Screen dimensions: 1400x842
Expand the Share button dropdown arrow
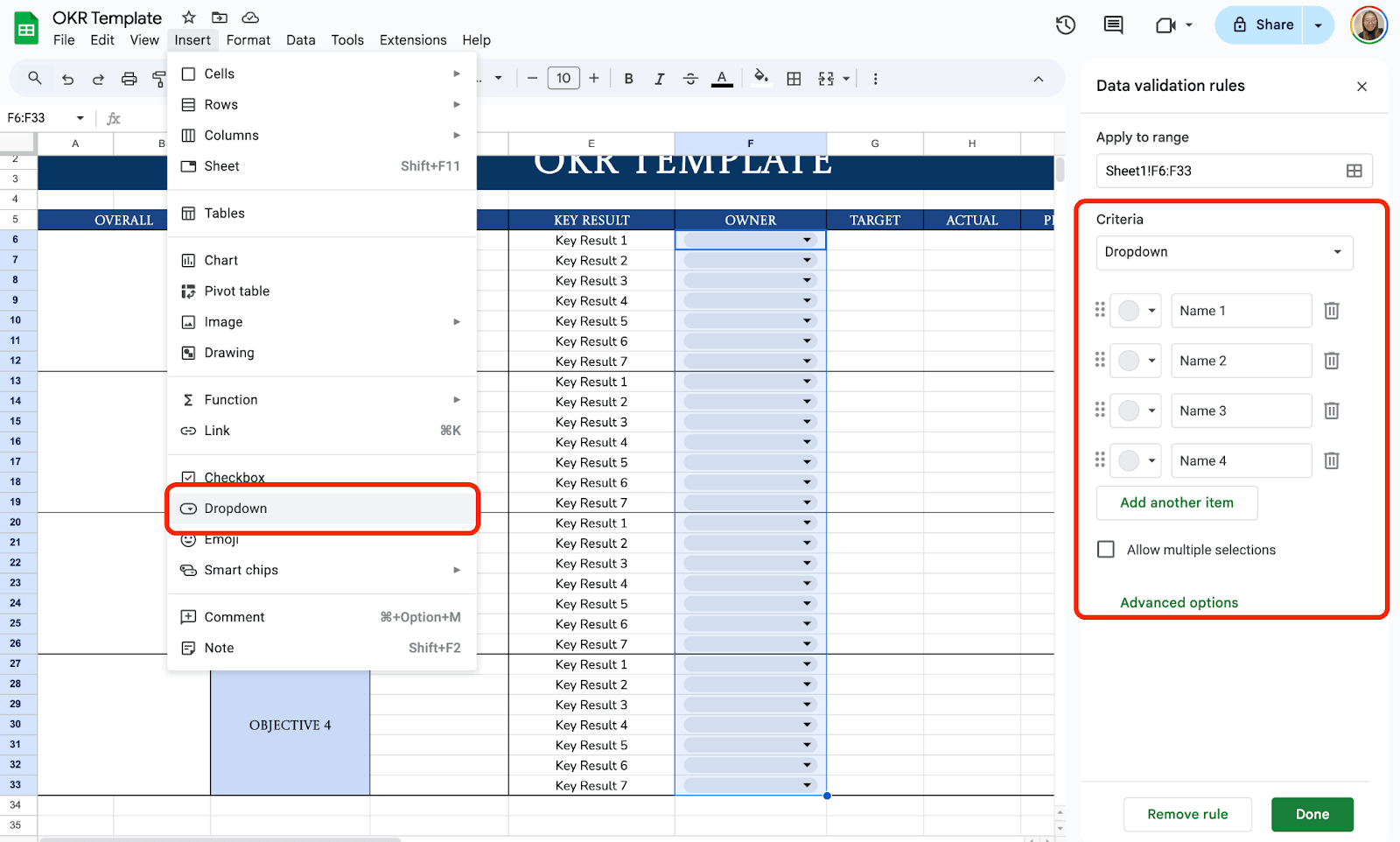[x=1318, y=25]
